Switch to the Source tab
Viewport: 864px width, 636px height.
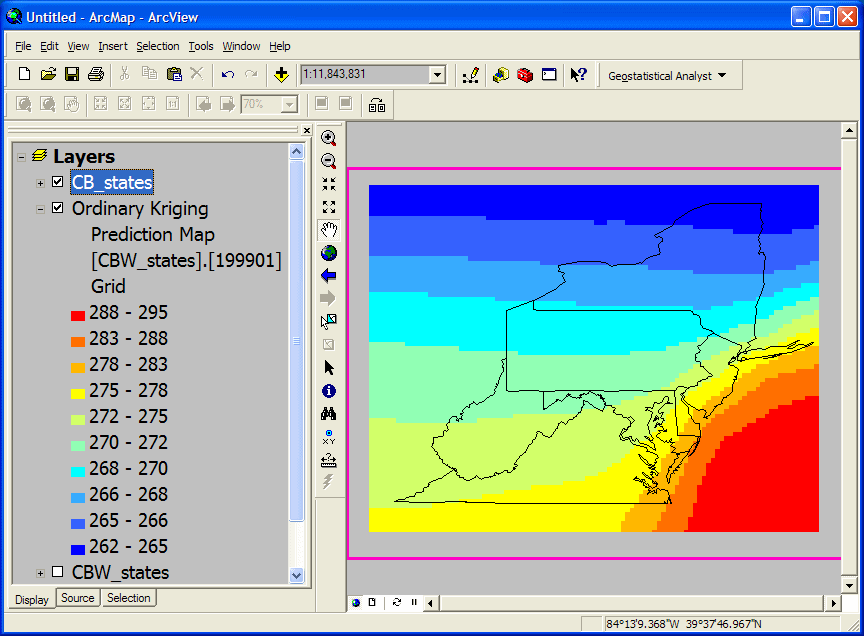pyautogui.click(x=77, y=598)
